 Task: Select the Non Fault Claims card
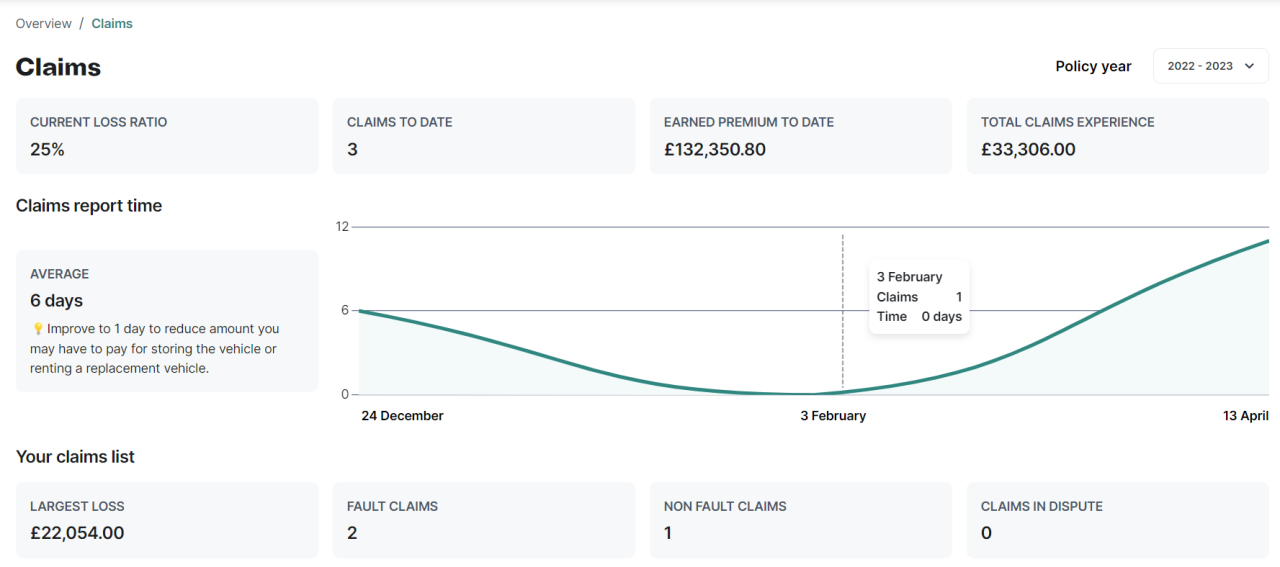[x=801, y=520]
